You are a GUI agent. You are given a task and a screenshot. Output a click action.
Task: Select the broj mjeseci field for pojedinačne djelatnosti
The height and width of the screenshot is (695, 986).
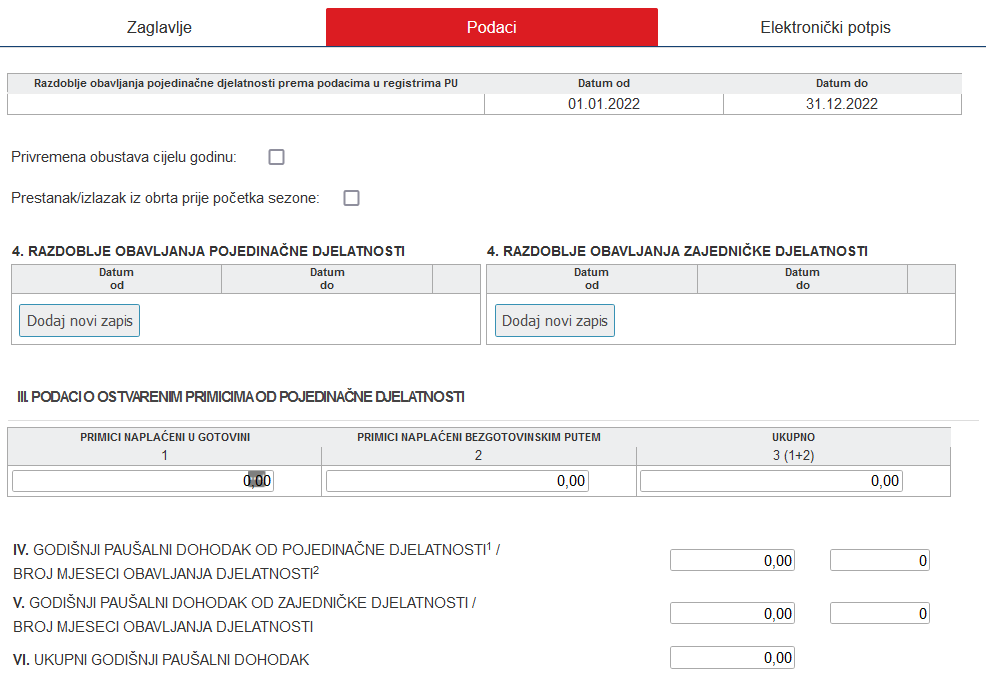(879, 560)
